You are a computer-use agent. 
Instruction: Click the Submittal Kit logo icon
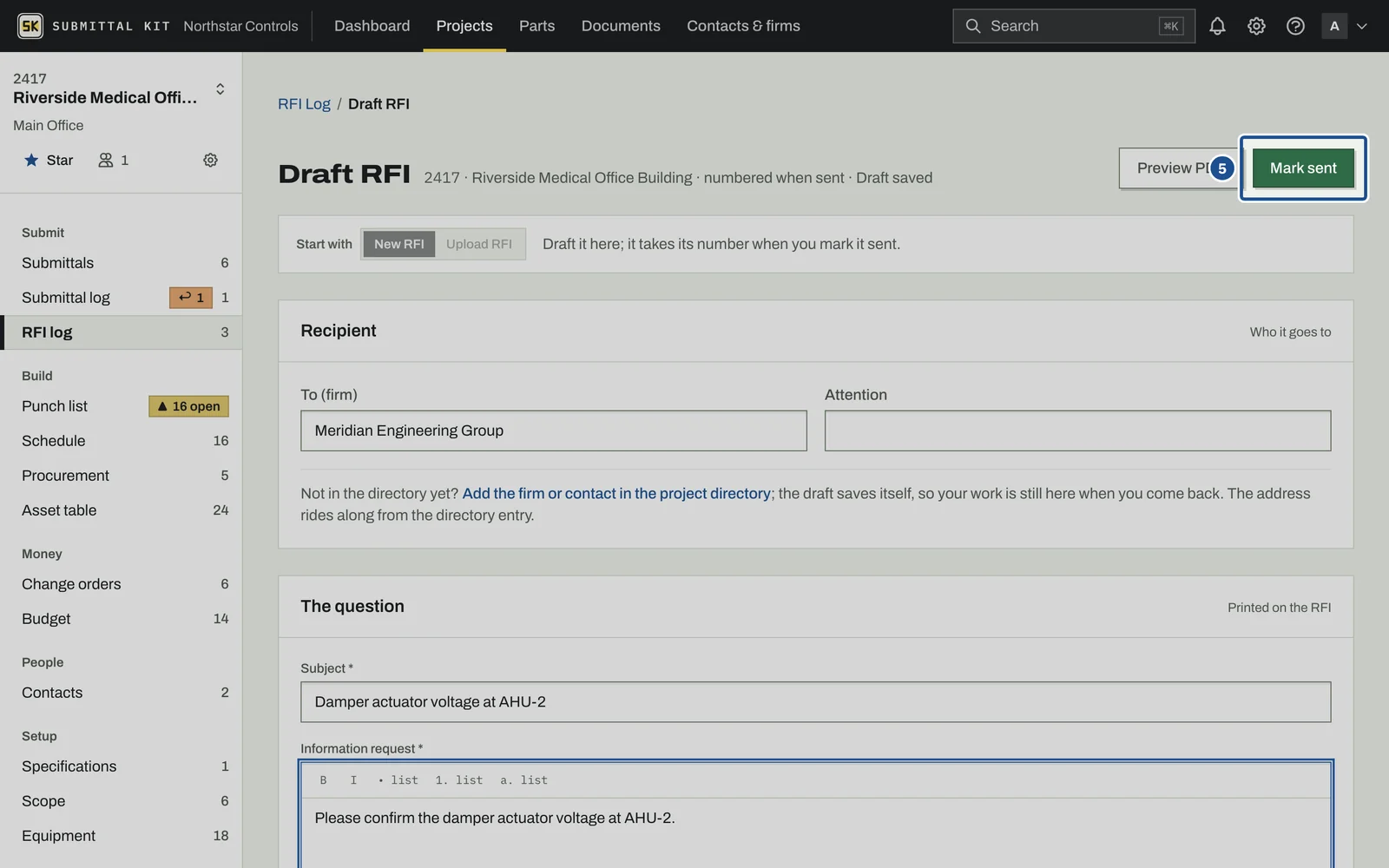pos(30,26)
